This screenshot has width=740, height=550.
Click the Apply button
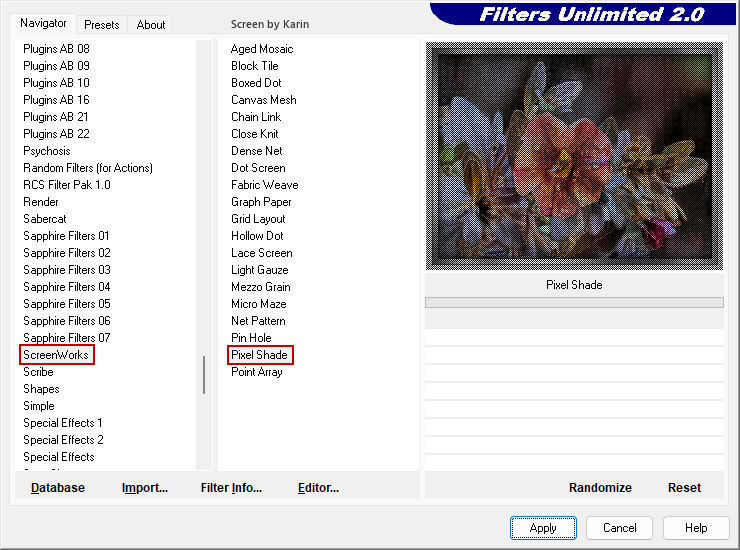pos(543,528)
